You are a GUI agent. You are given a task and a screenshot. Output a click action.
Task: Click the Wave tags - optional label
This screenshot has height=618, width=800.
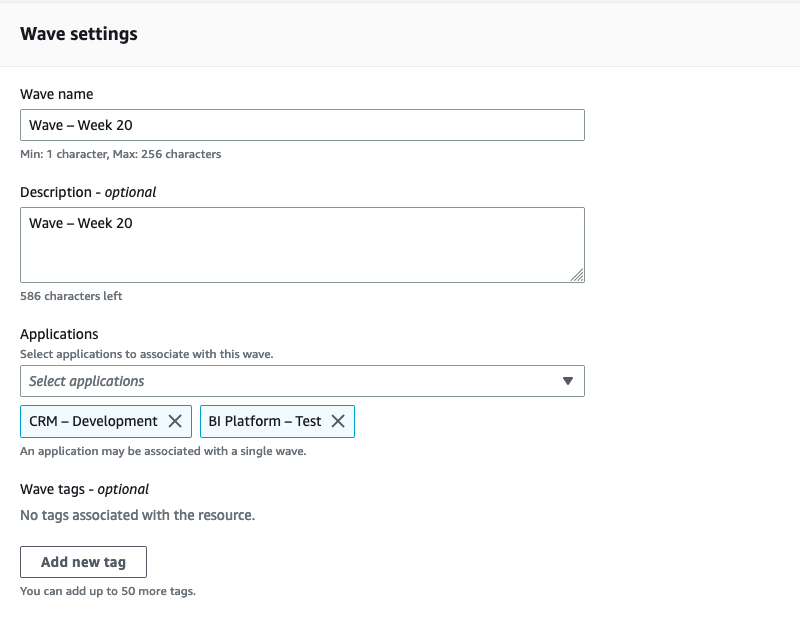pyautogui.click(x=84, y=489)
